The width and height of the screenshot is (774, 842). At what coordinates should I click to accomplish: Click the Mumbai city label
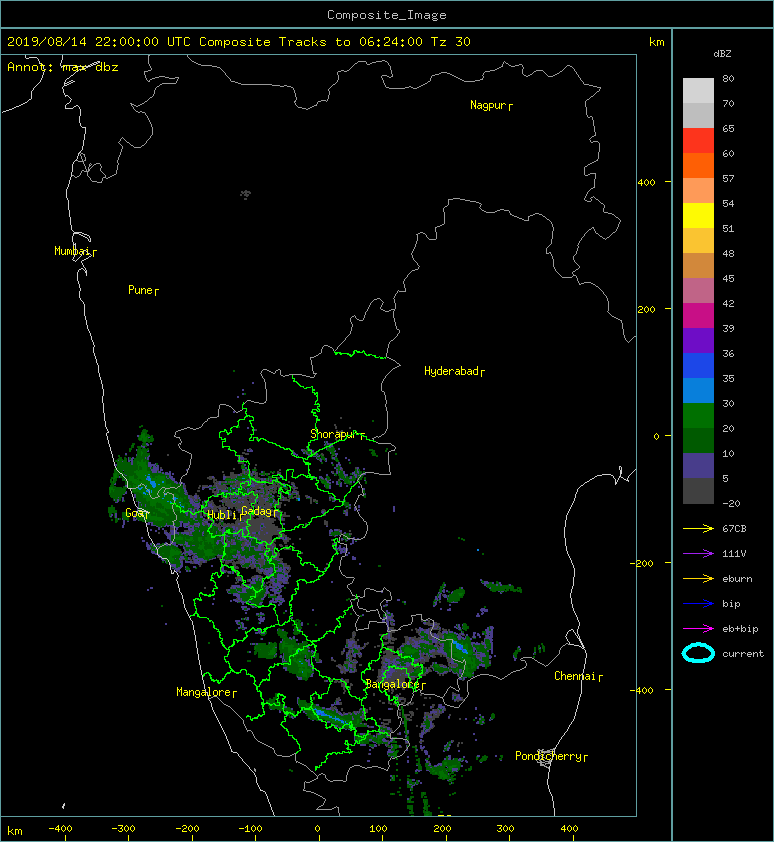coord(72,251)
